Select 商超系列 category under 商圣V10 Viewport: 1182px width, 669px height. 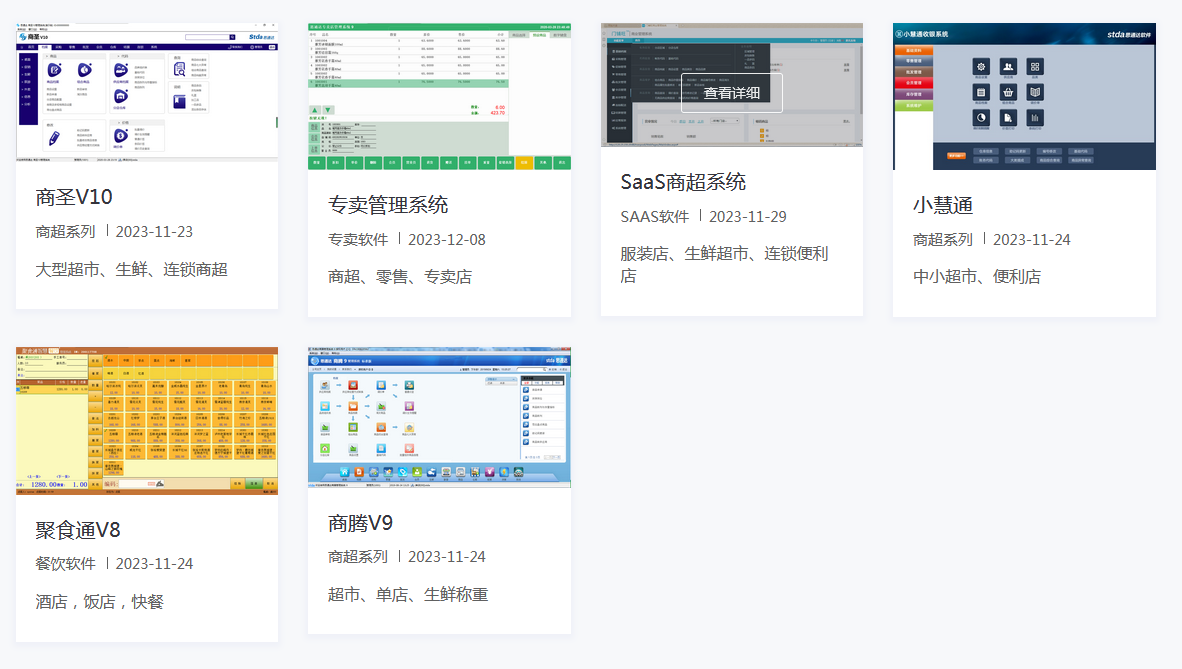coord(65,232)
